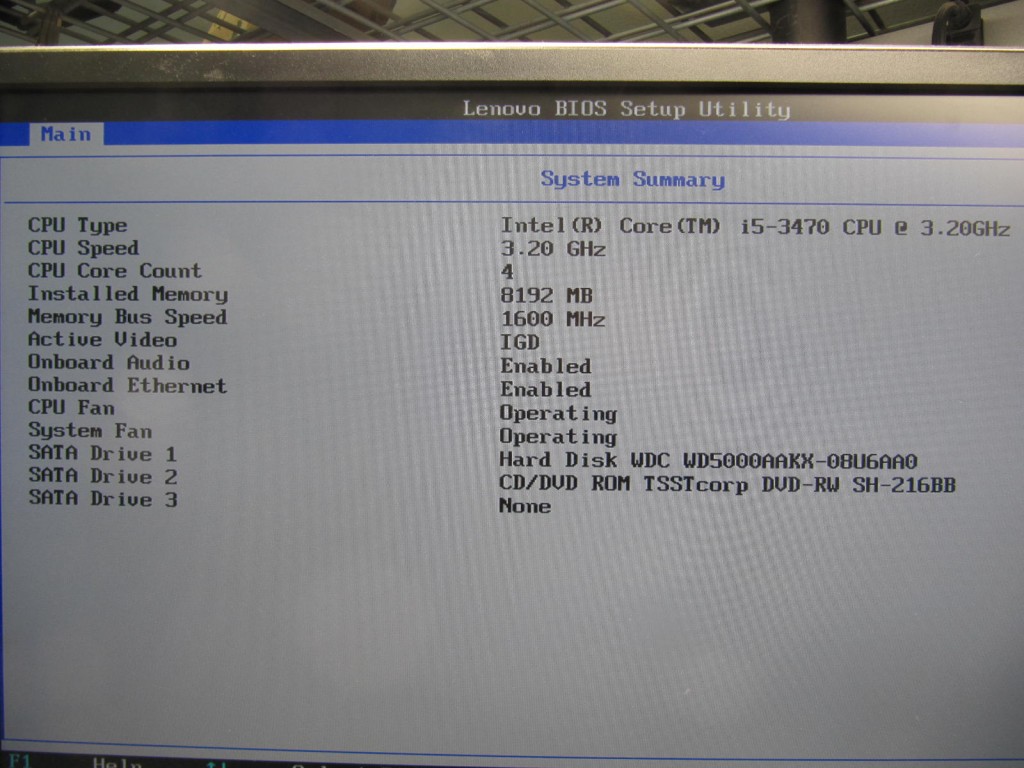Select the Main tab
Viewport: 1024px width, 768px height.
click(x=66, y=134)
